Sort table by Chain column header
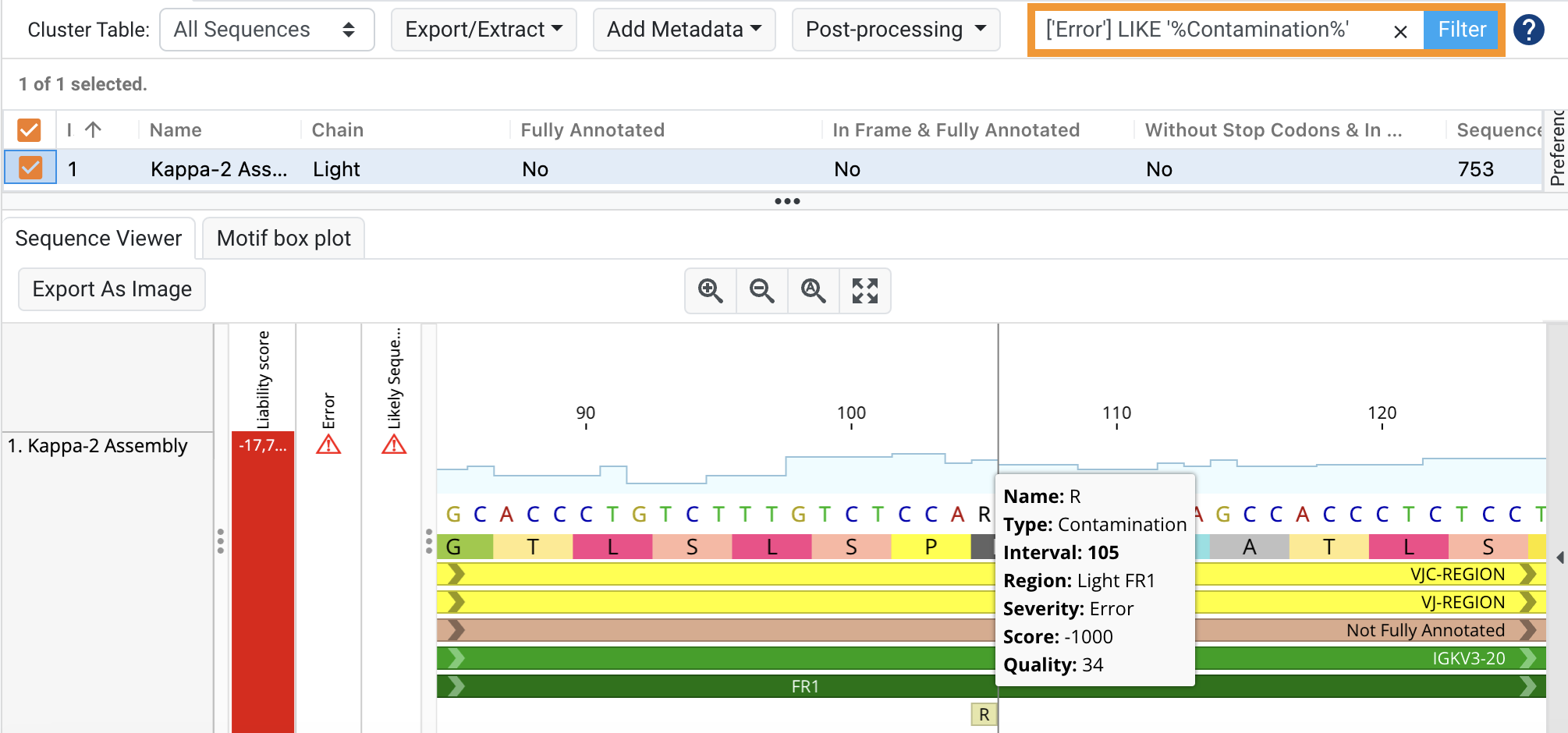Screen dimensions: 1568x733 coord(338,130)
